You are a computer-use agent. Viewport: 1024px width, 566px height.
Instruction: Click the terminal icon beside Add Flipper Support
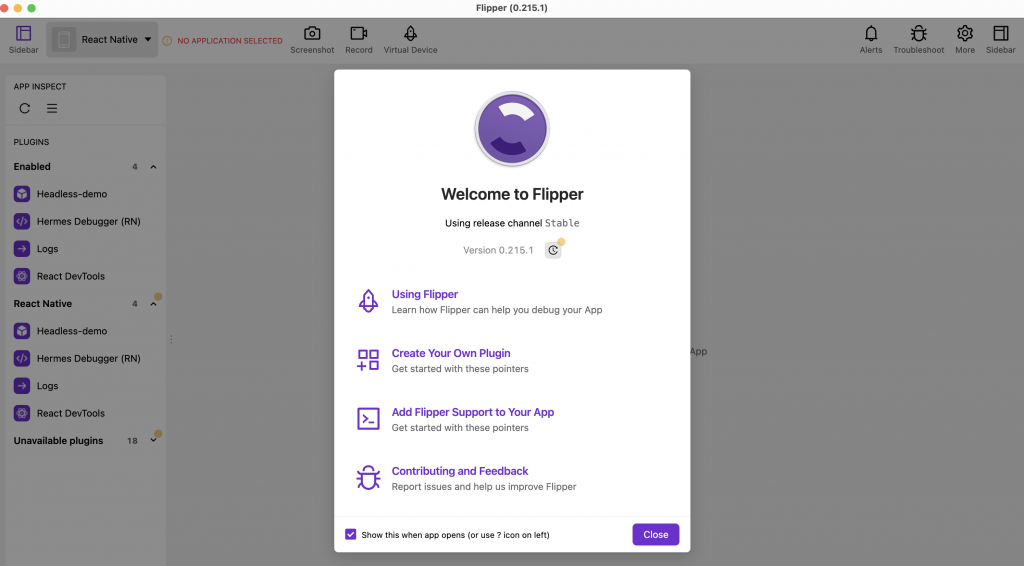point(368,418)
